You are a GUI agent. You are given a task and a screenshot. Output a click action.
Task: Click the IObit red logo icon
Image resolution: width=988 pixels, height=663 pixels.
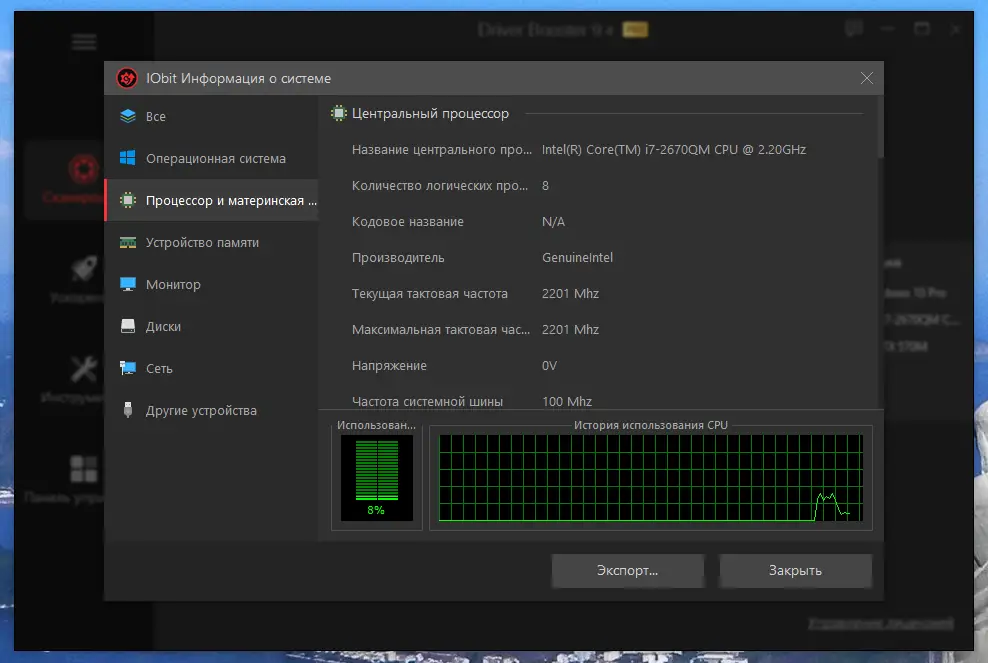pos(127,78)
